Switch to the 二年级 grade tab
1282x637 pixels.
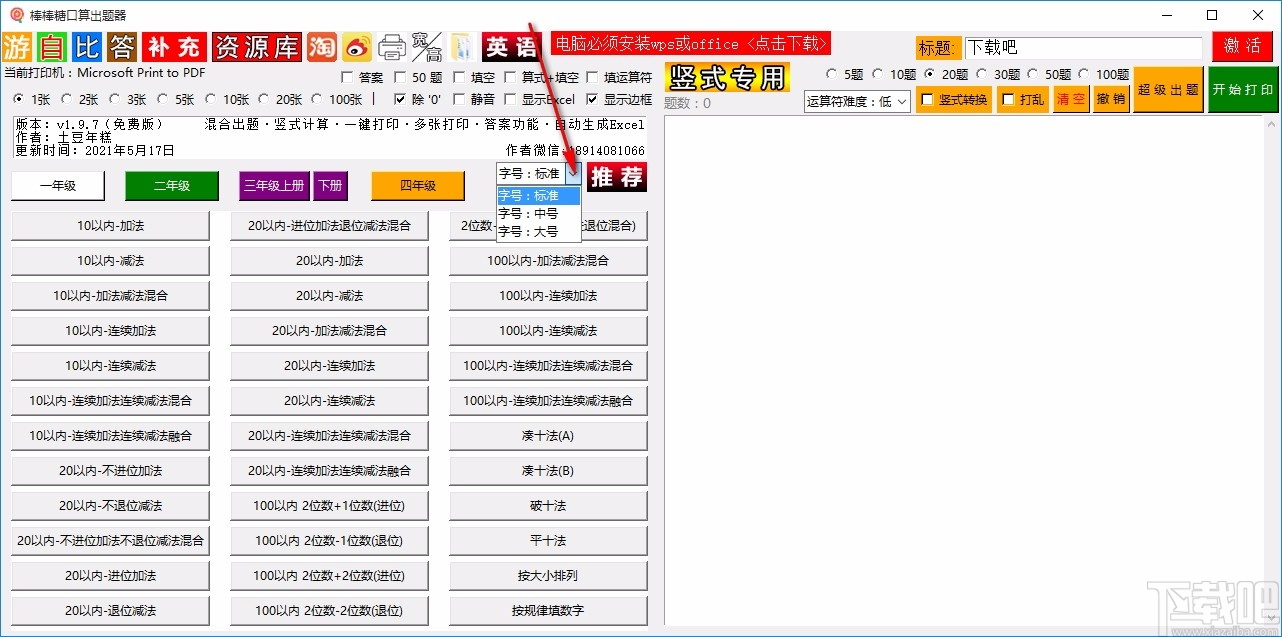(x=171, y=186)
